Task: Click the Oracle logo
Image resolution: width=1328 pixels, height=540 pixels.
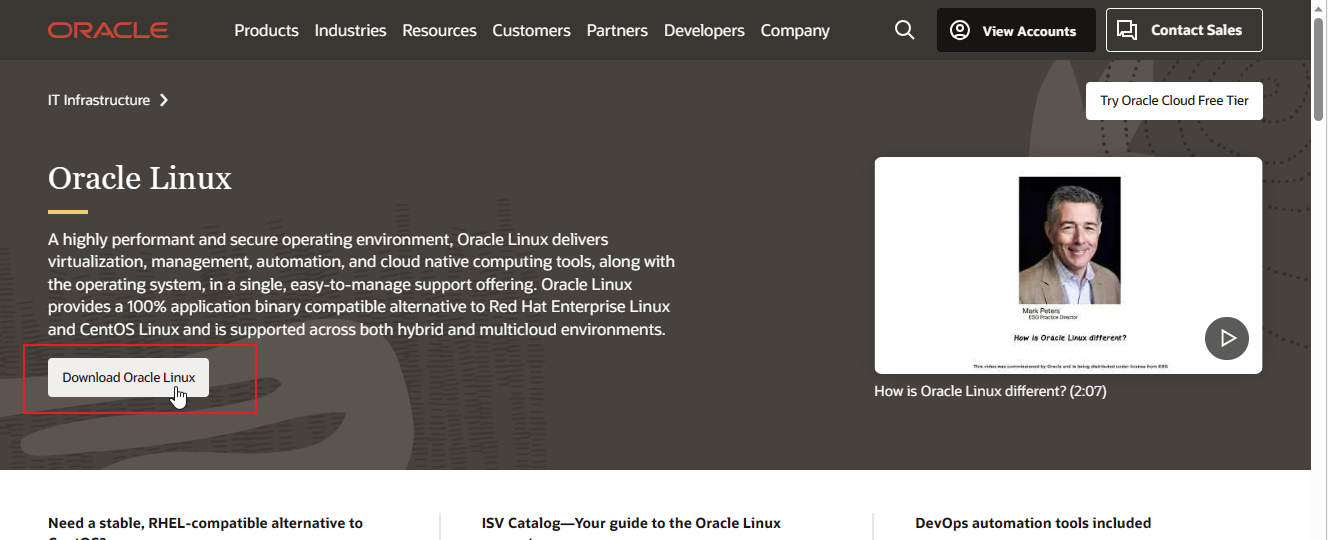Action: tap(108, 30)
